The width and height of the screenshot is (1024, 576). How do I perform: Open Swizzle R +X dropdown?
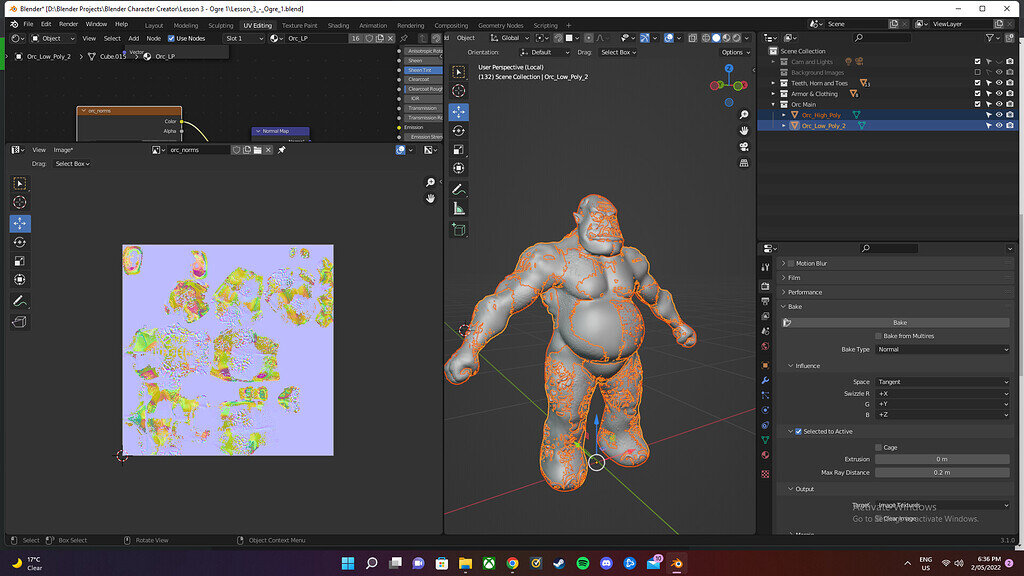tap(942, 394)
